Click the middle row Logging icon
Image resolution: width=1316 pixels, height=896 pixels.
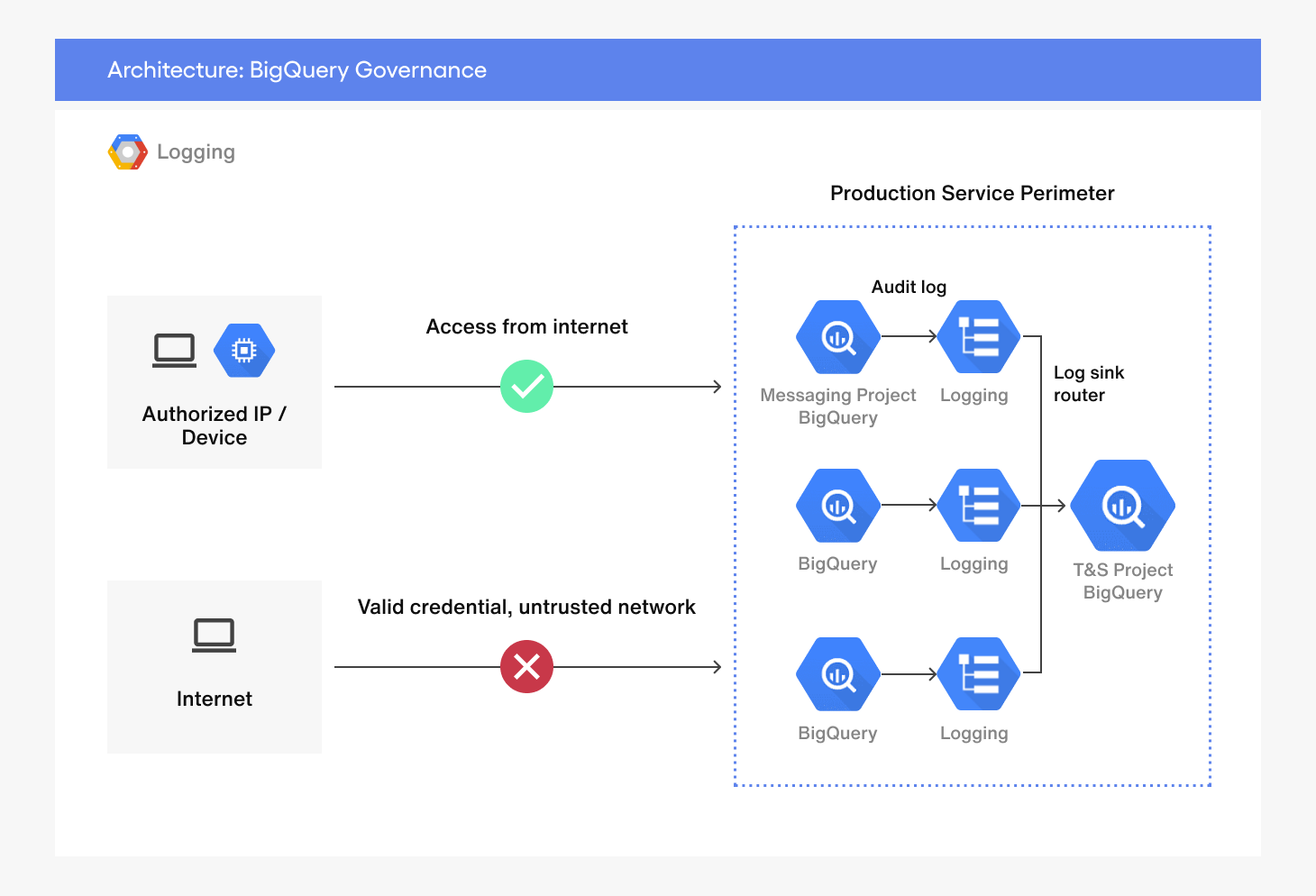(x=979, y=506)
